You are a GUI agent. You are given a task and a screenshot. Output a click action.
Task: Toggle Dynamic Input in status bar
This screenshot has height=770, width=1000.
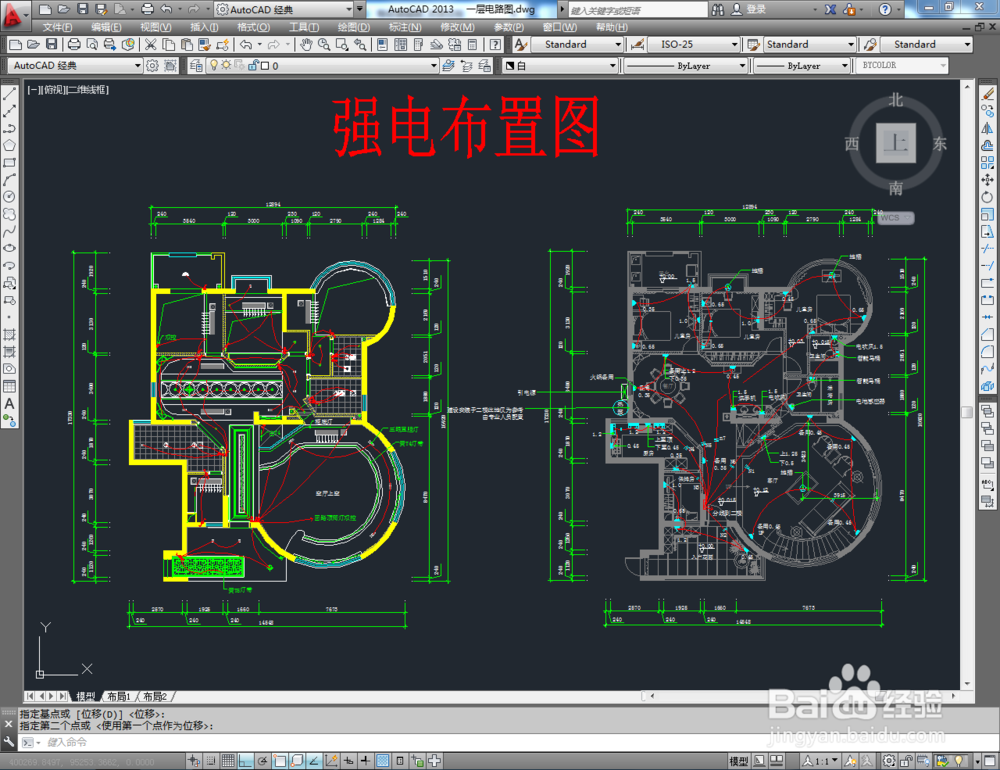click(x=348, y=760)
